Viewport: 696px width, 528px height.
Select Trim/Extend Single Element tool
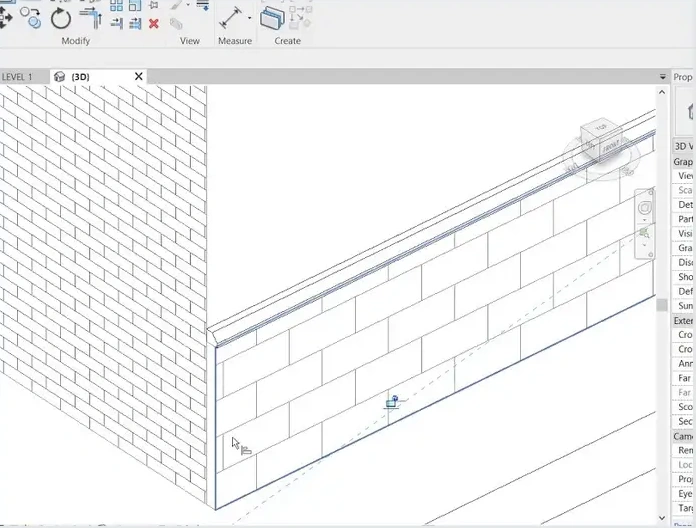click(x=116, y=23)
